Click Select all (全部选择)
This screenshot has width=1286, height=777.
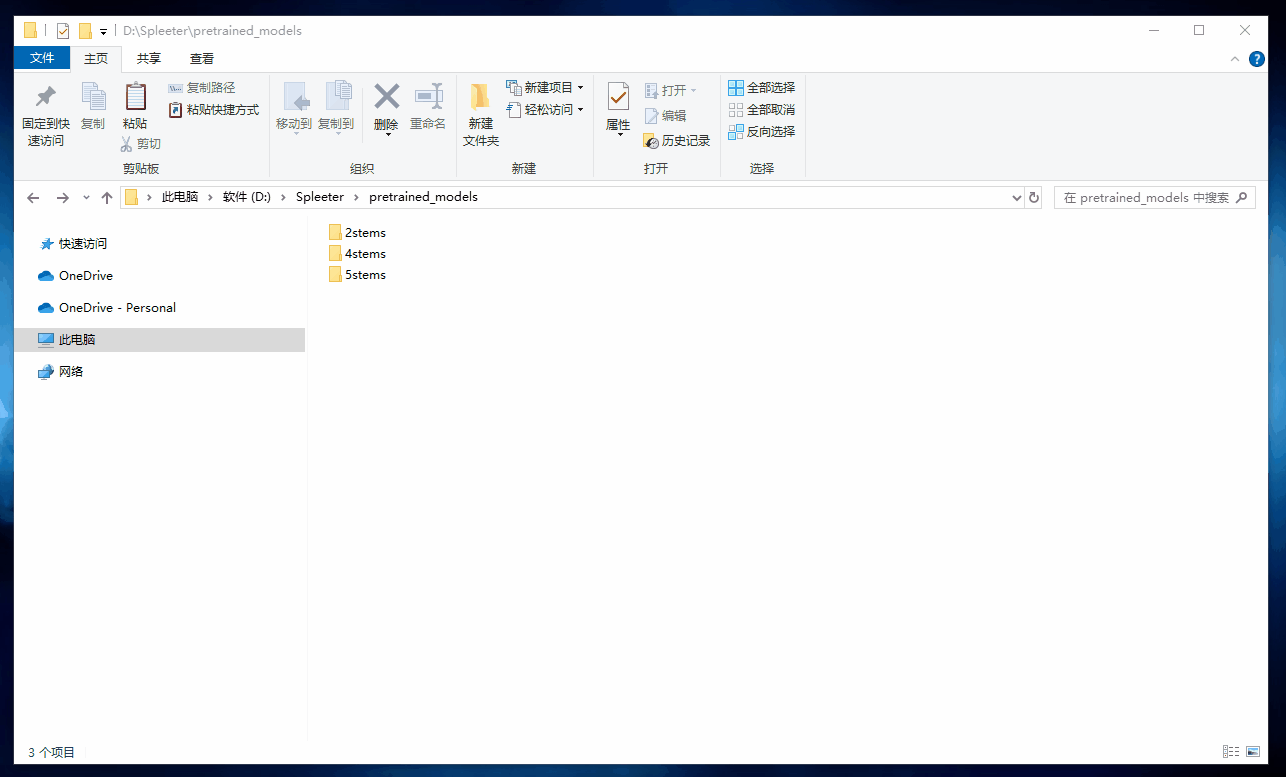[x=762, y=88]
